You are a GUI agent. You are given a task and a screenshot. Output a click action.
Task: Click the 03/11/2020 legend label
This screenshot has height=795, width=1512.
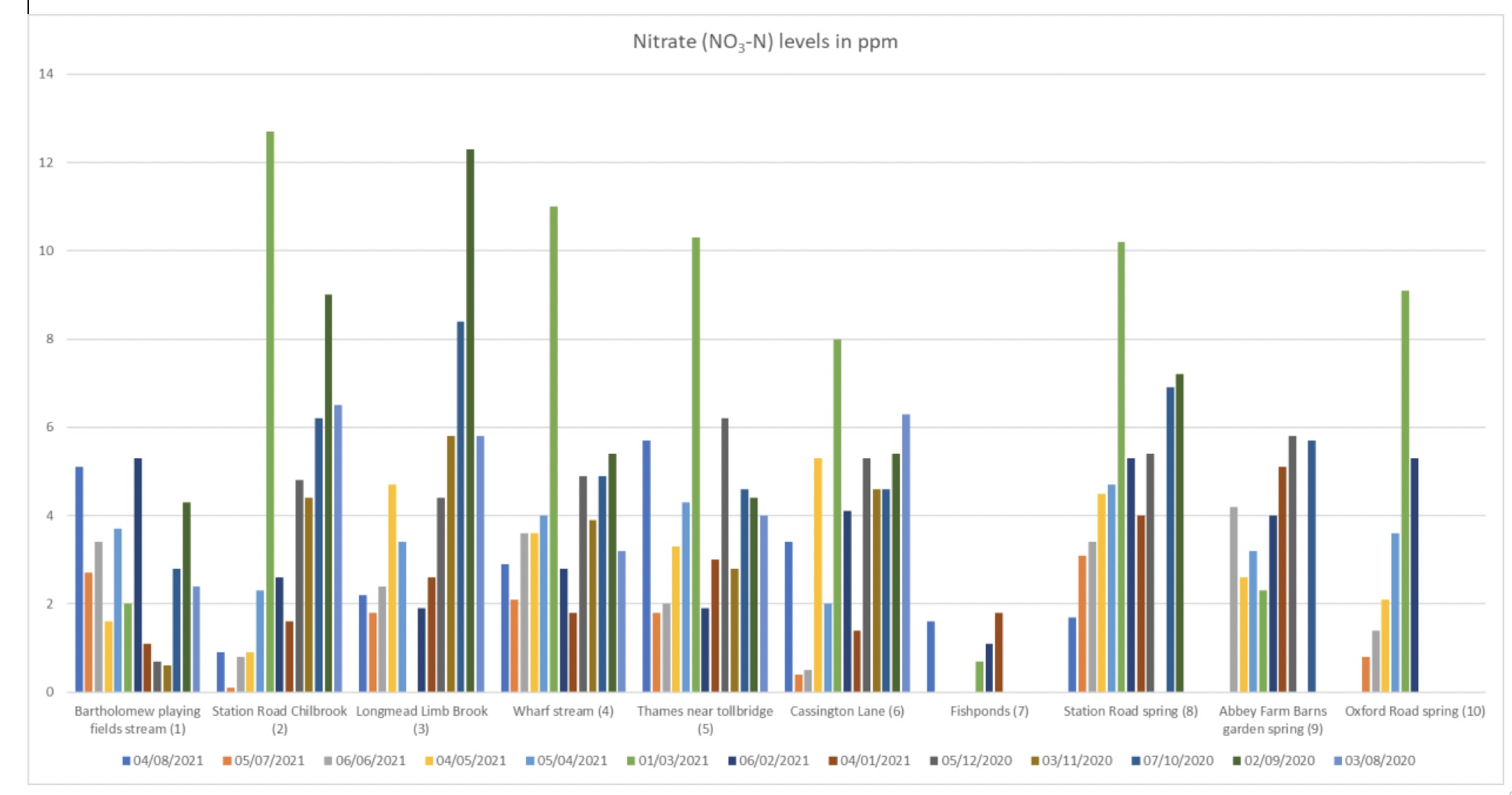[1076, 760]
